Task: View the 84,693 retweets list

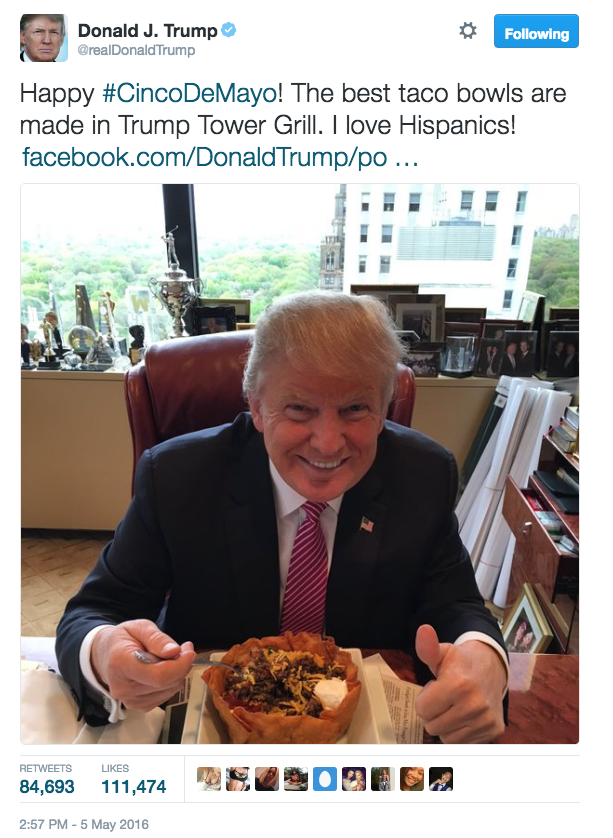Action: click(x=46, y=779)
